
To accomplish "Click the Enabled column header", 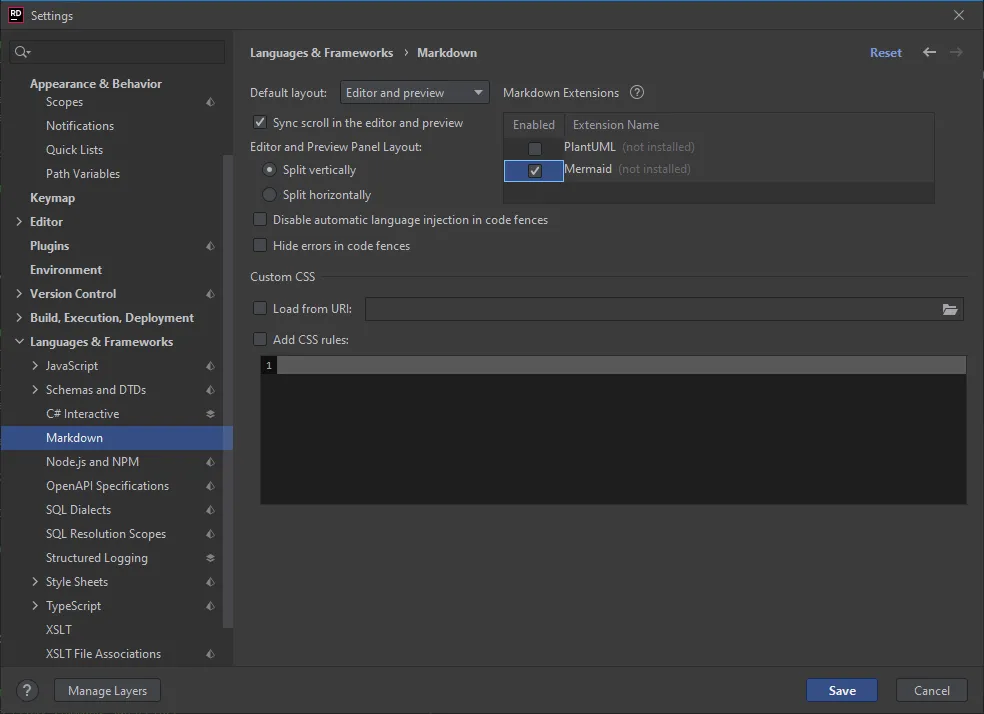I will [534, 124].
